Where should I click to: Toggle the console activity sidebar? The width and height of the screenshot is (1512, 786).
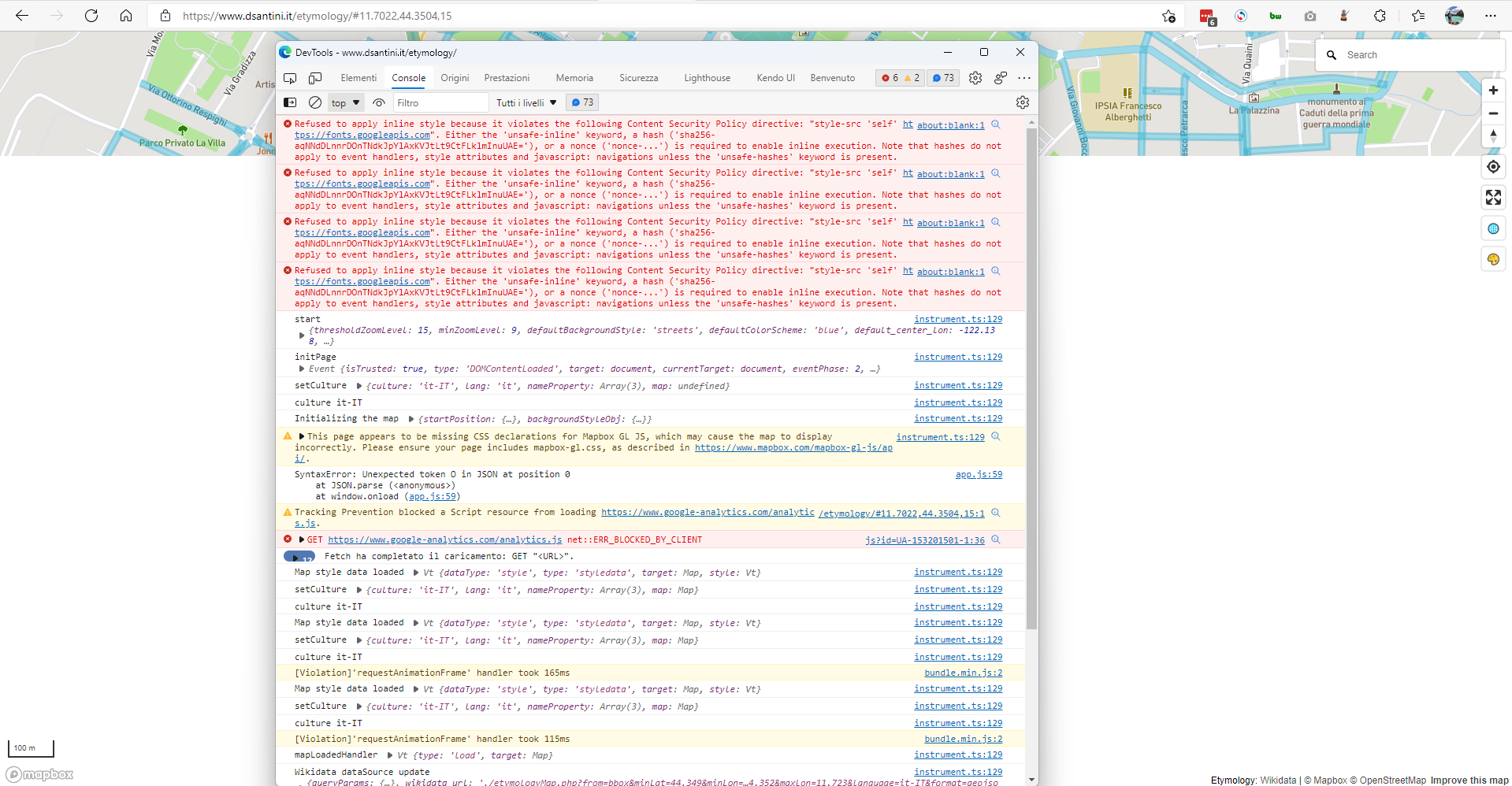pos(290,102)
